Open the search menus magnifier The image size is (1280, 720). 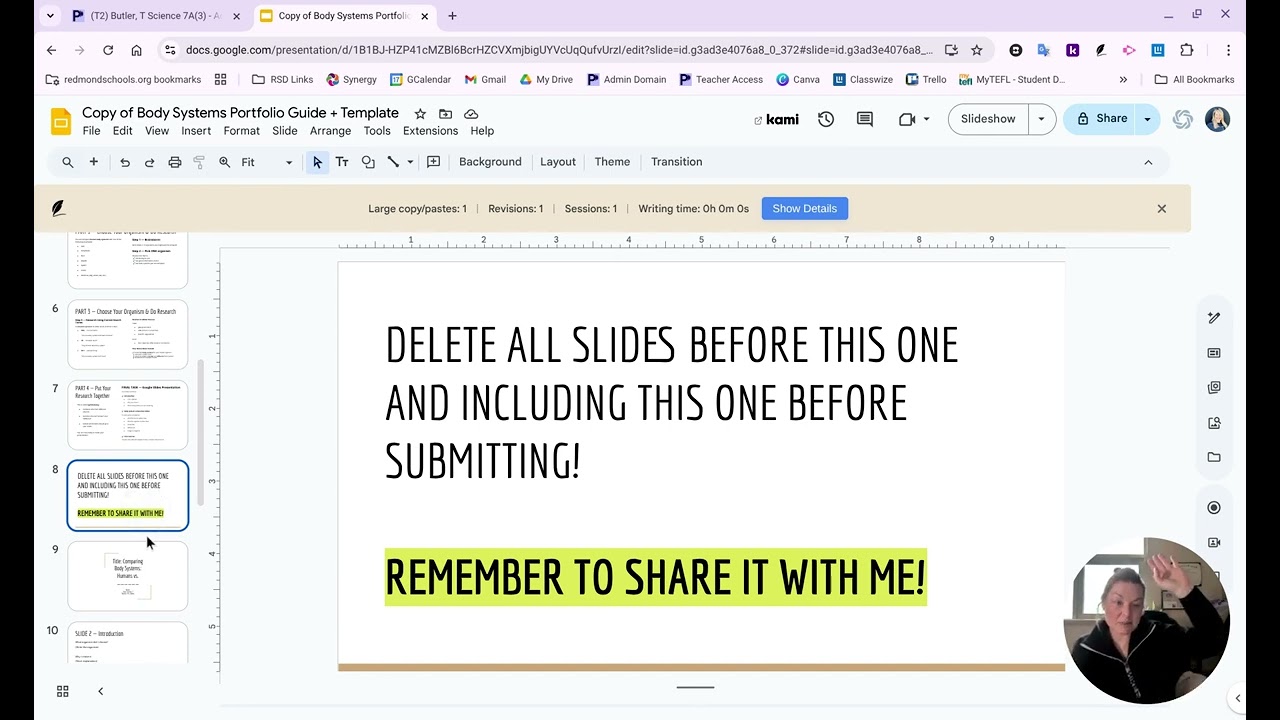68,162
